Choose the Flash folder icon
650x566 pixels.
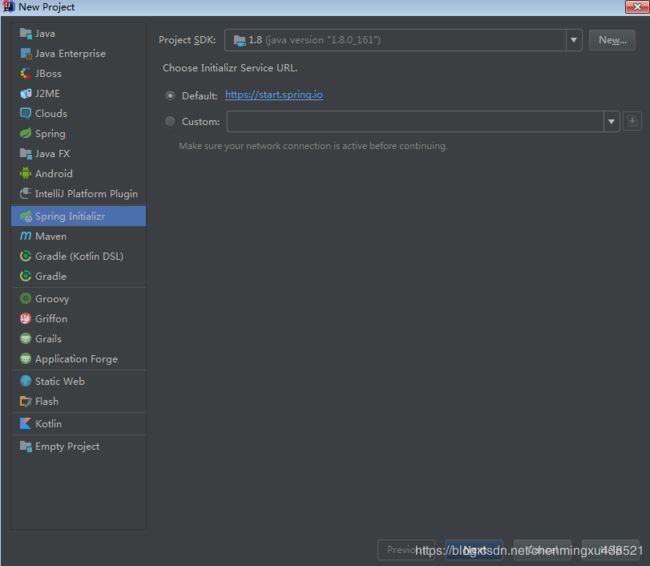pos(26,401)
